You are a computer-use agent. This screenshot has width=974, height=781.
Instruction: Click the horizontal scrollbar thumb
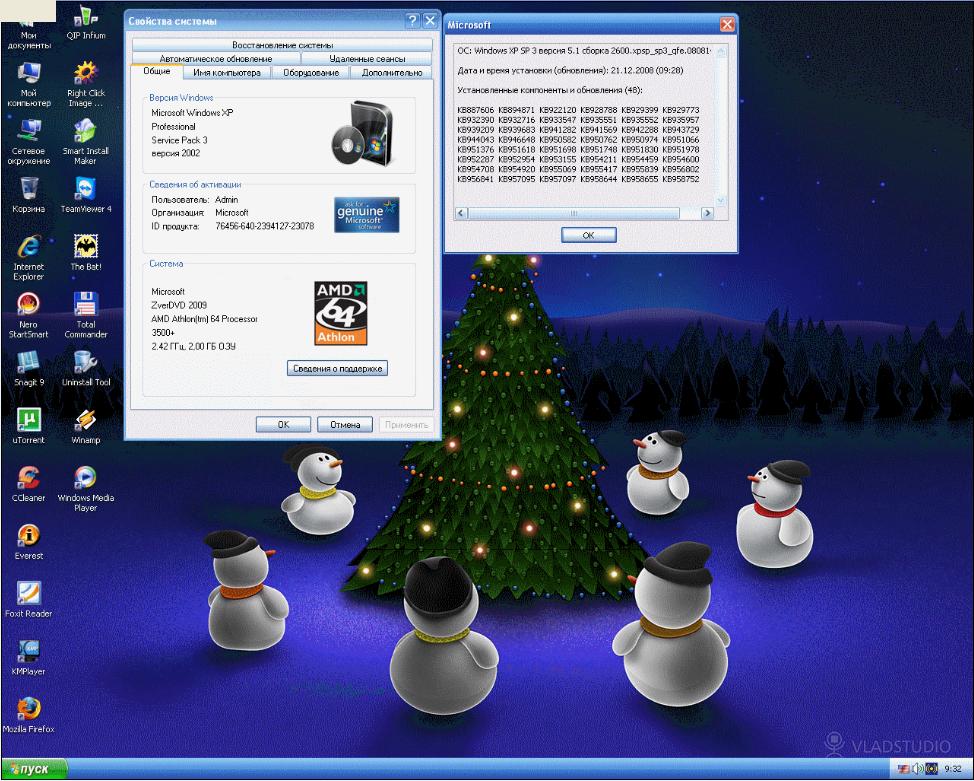tap(573, 213)
